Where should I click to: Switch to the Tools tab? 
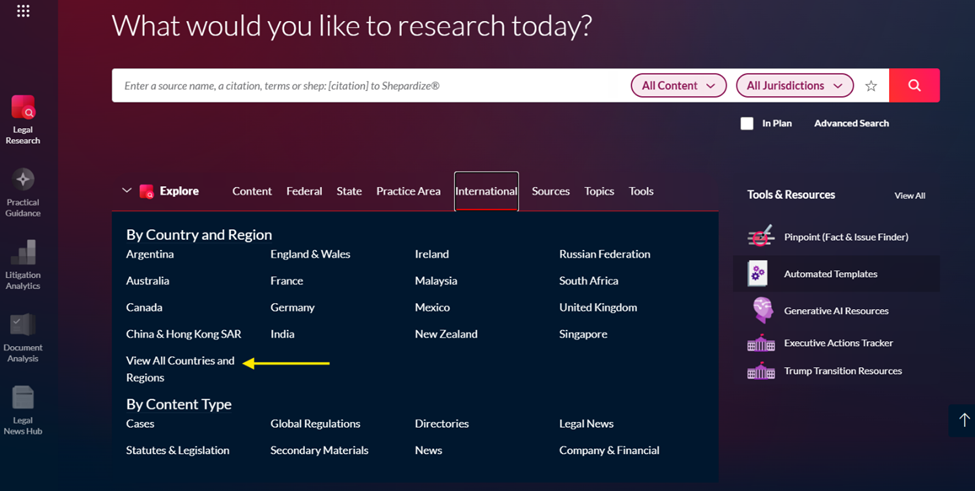[x=641, y=191]
